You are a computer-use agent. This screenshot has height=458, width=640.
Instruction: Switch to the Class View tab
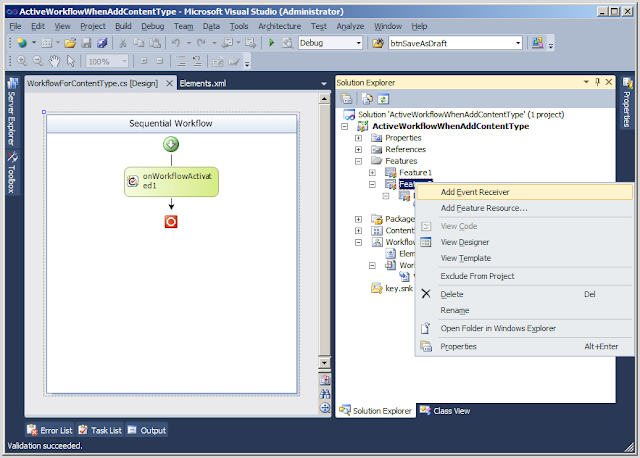coord(445,411)
